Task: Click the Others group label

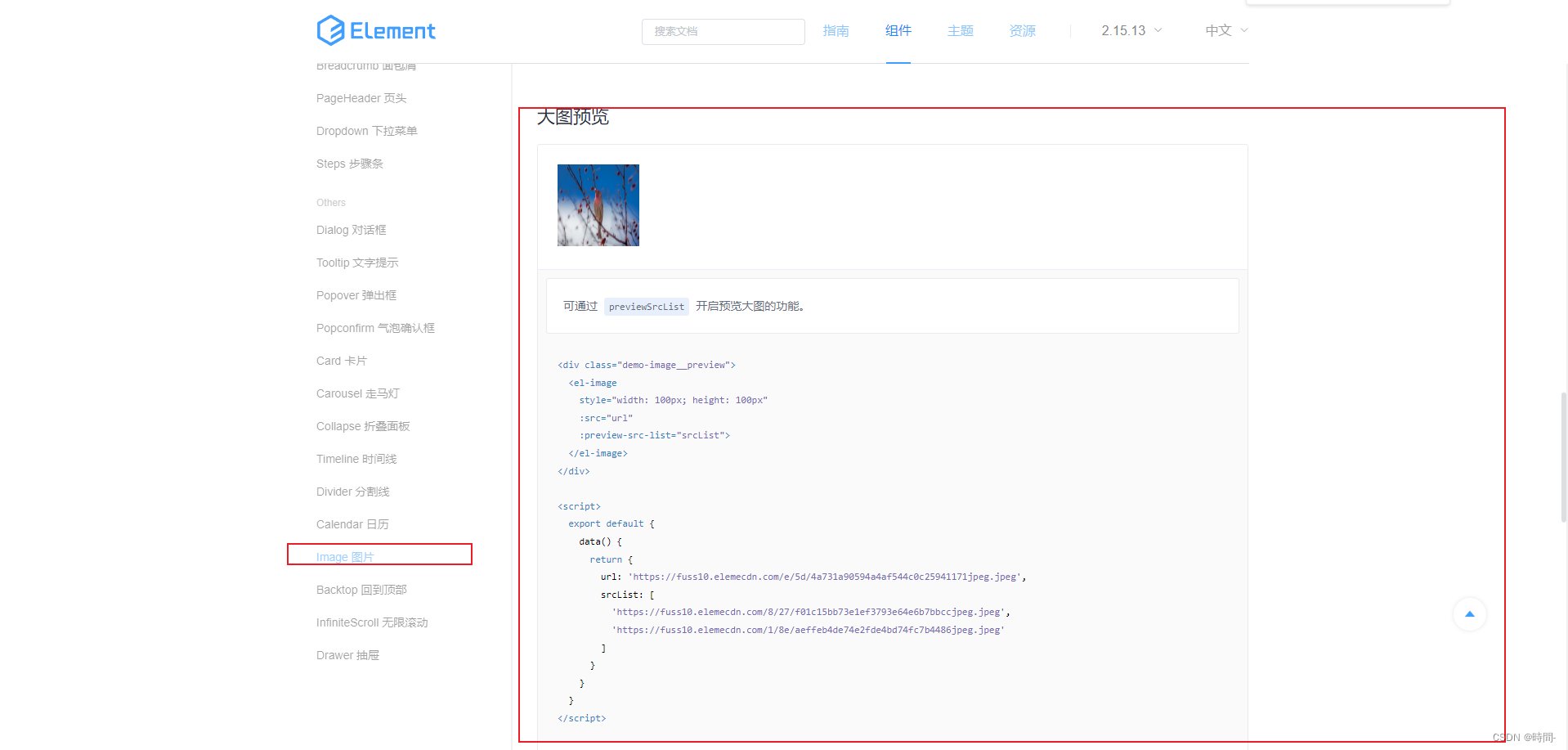Action: (x=331, y=203)
